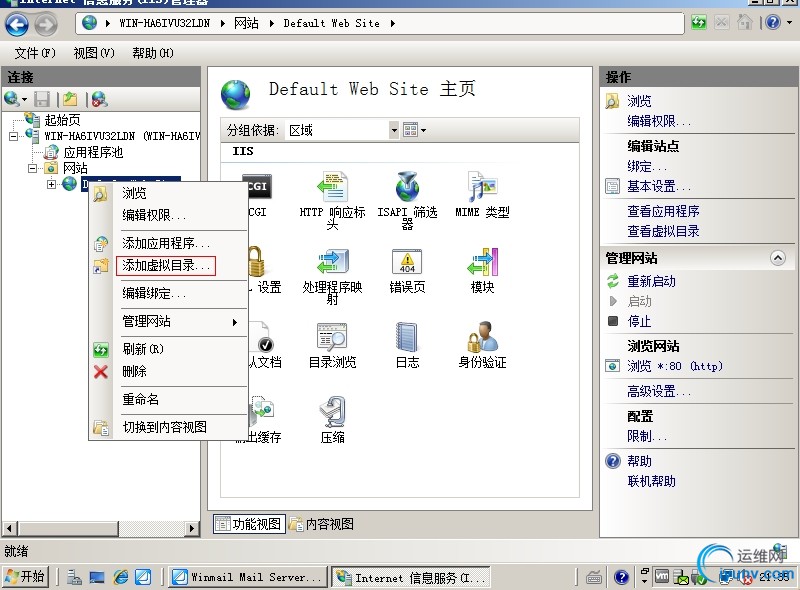The width and height of the screenshot is (800, 590).
Task: Click the view mode icon beside 分组依据
Action: [x=411, y=130]
